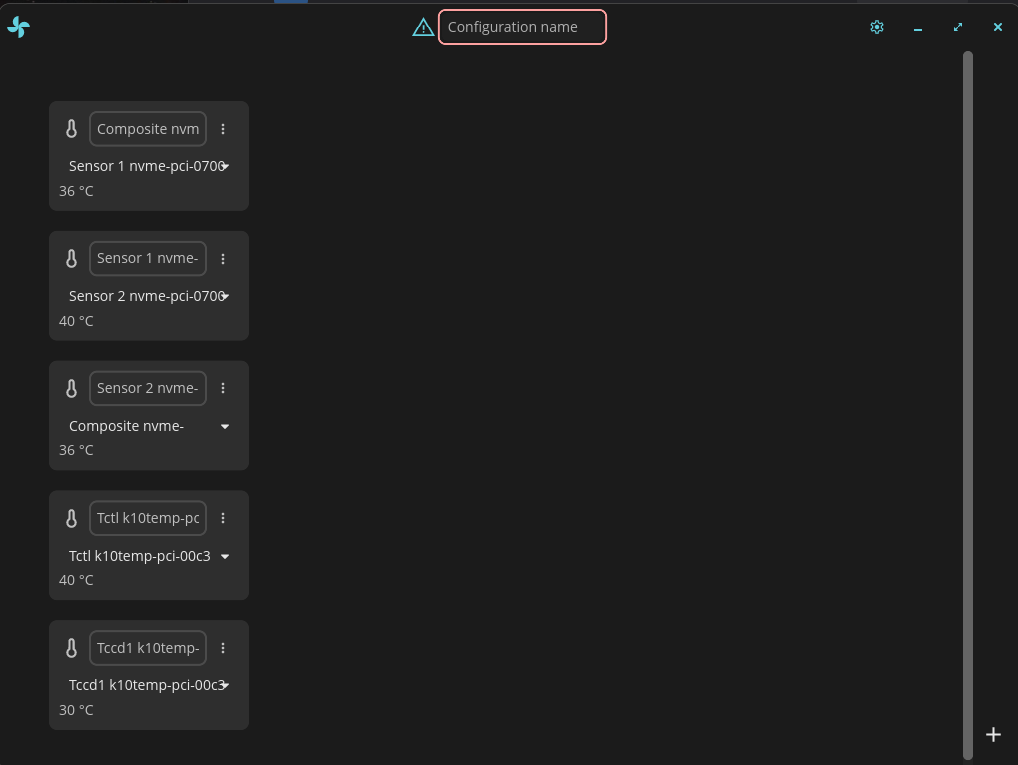Image resolution: width=1018 pixels, height=765 pixels.
Task: Expand the Tctl k10temp-pci-00c3 dropdown
Action: [149, 556]
